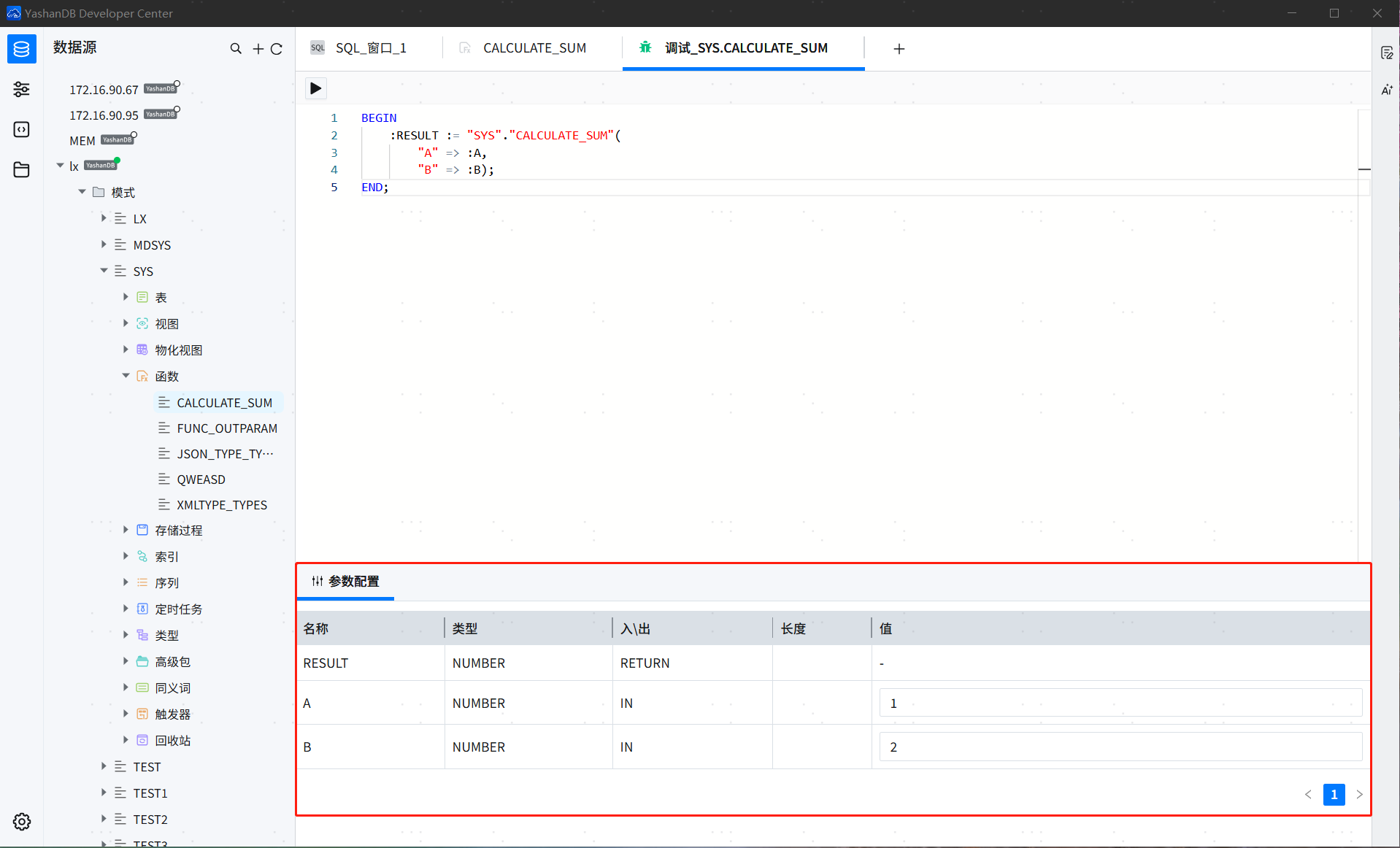
Task: Add a new data source connection
Action: [257, 48]
